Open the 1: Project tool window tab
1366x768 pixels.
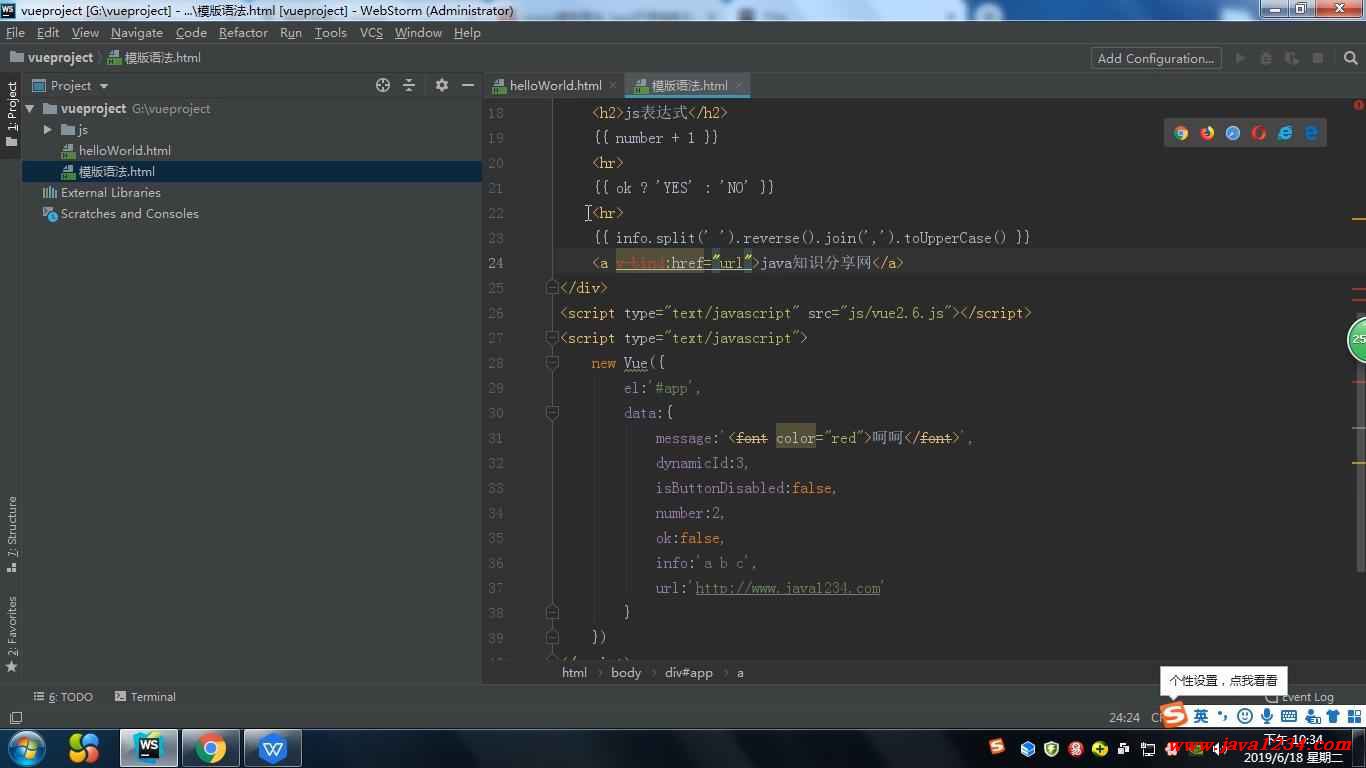point(12,114)
